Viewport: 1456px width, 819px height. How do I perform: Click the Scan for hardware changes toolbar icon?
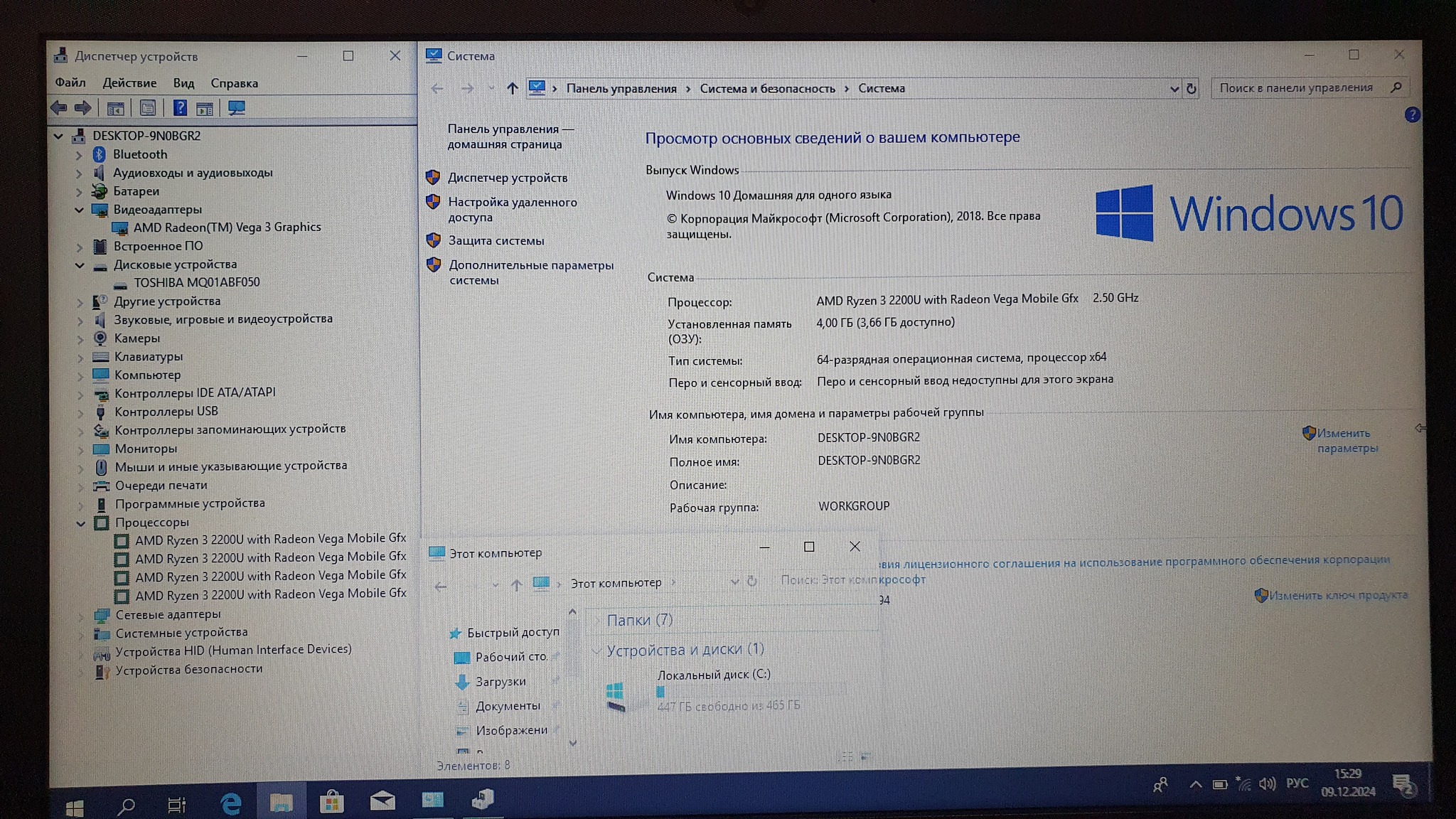236,108
